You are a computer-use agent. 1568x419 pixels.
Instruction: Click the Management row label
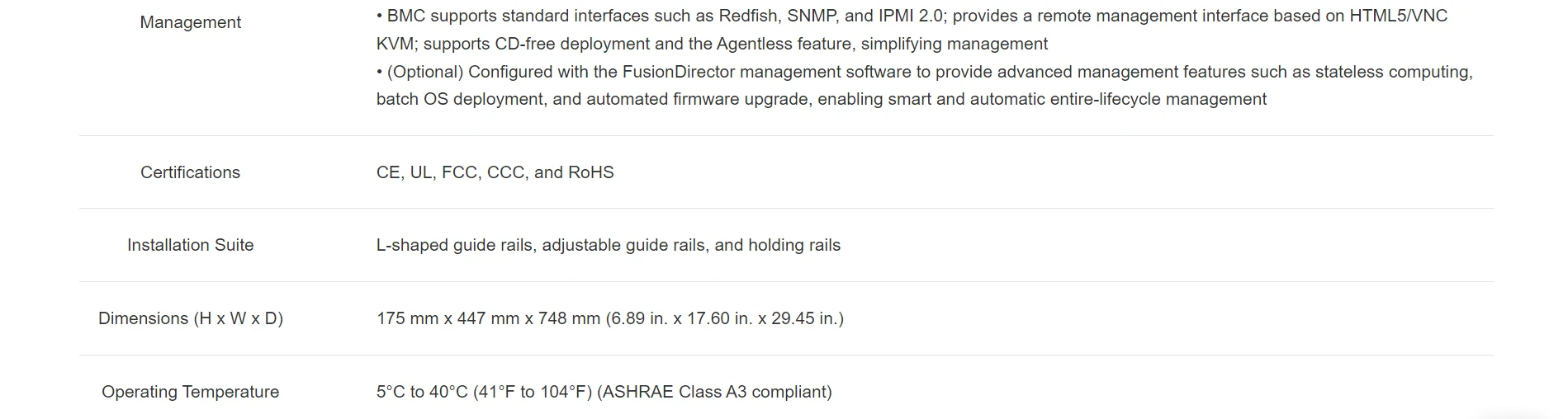click(x=190, y=22)
